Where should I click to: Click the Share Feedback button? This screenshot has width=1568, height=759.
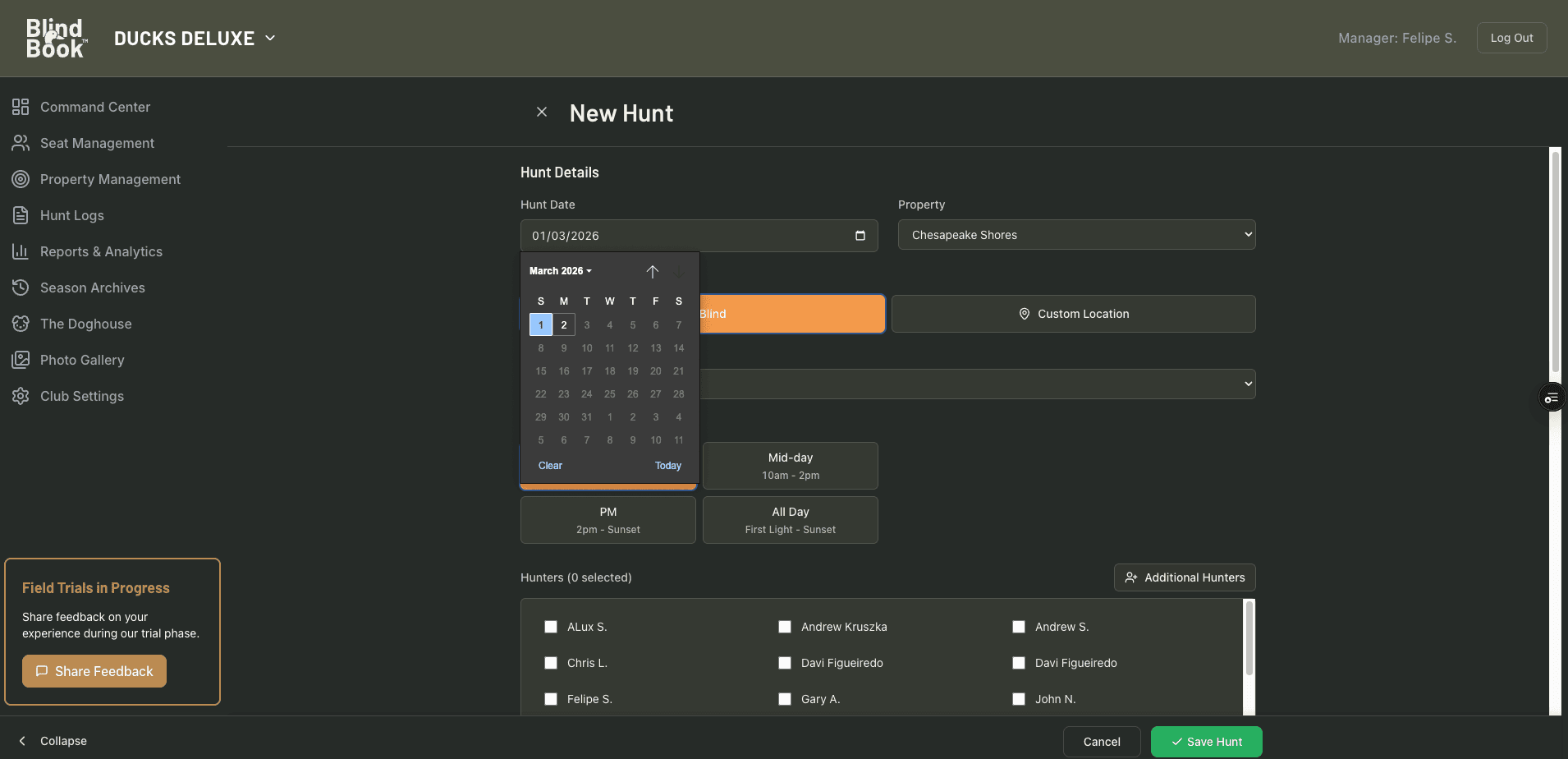tap(94, 671)
